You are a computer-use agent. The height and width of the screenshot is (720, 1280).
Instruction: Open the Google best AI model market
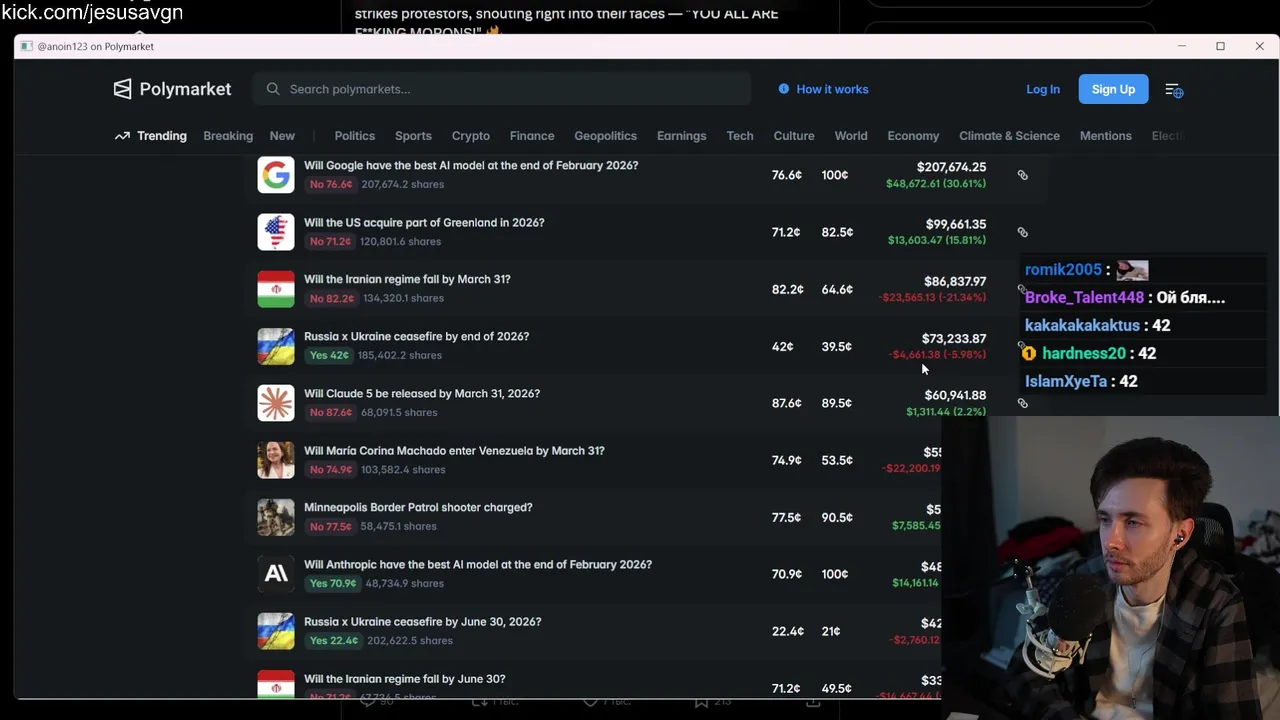coord(471,165)
